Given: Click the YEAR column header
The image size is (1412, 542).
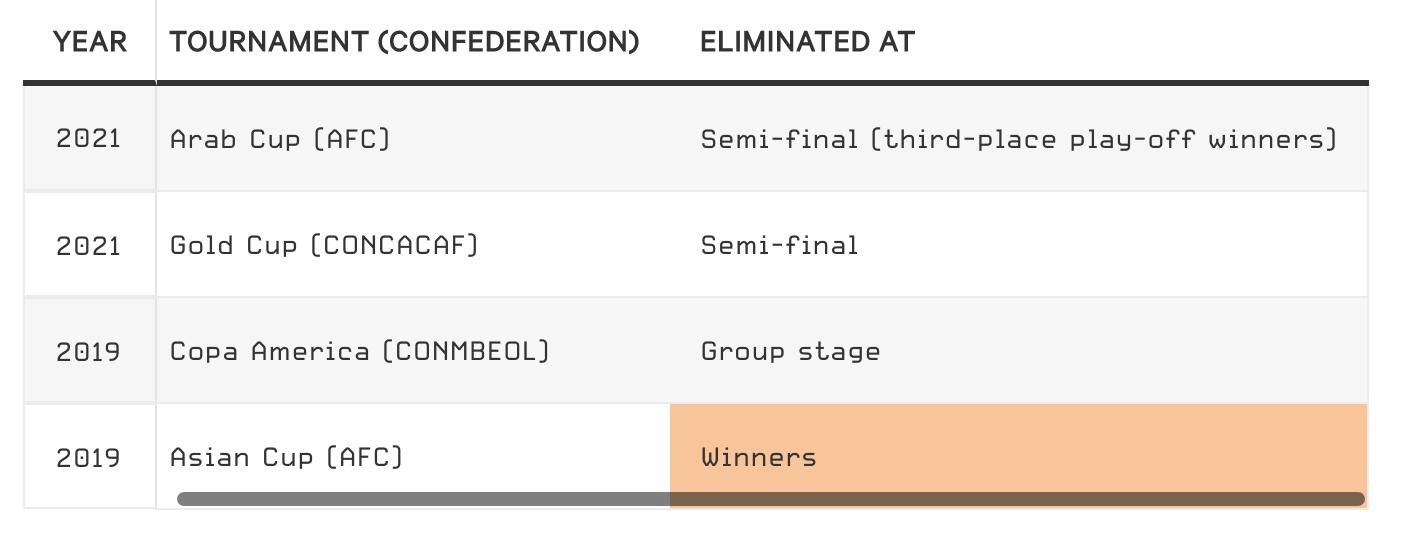Looking at the screenshot, I should pos(90,42).
